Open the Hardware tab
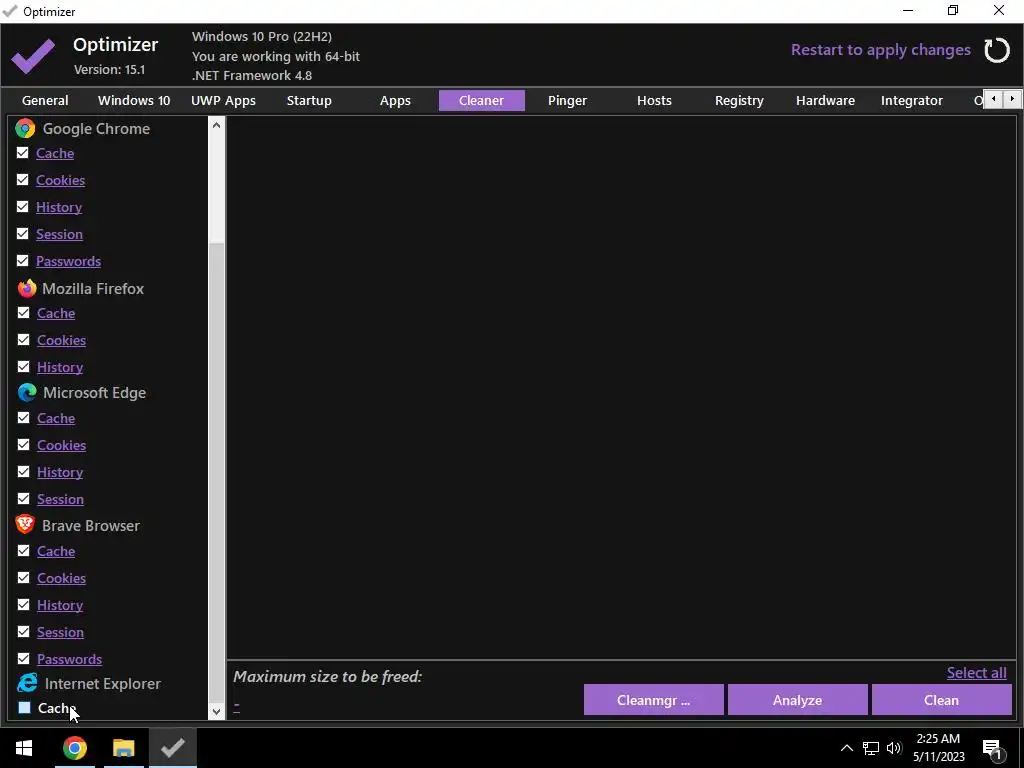Image resolution: width=1024 pixels, height=768 pixels. point(825,101)
